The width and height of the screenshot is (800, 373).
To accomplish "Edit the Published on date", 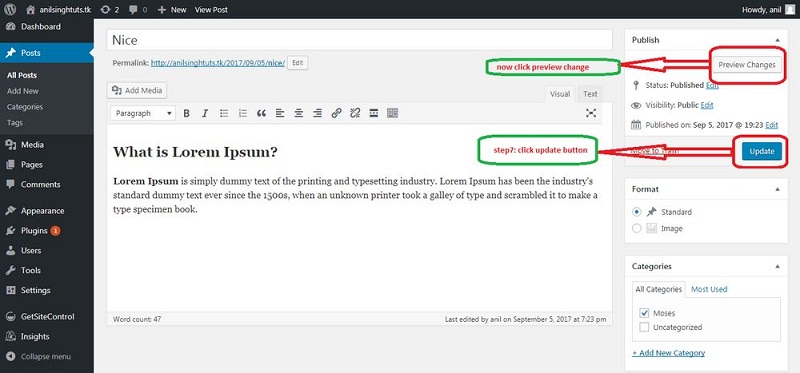I will pos(771,125).
